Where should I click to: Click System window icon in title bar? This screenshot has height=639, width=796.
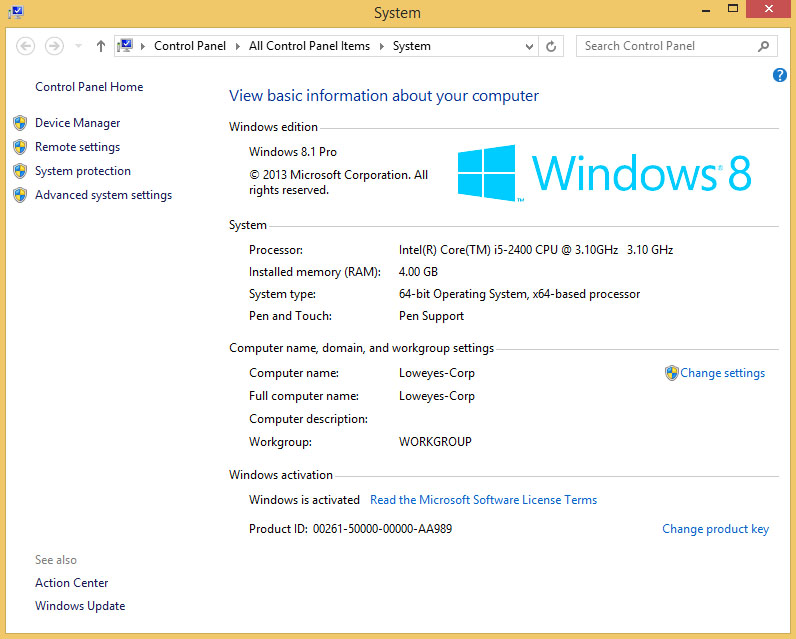pyautogui.click(x=16, y=12)
